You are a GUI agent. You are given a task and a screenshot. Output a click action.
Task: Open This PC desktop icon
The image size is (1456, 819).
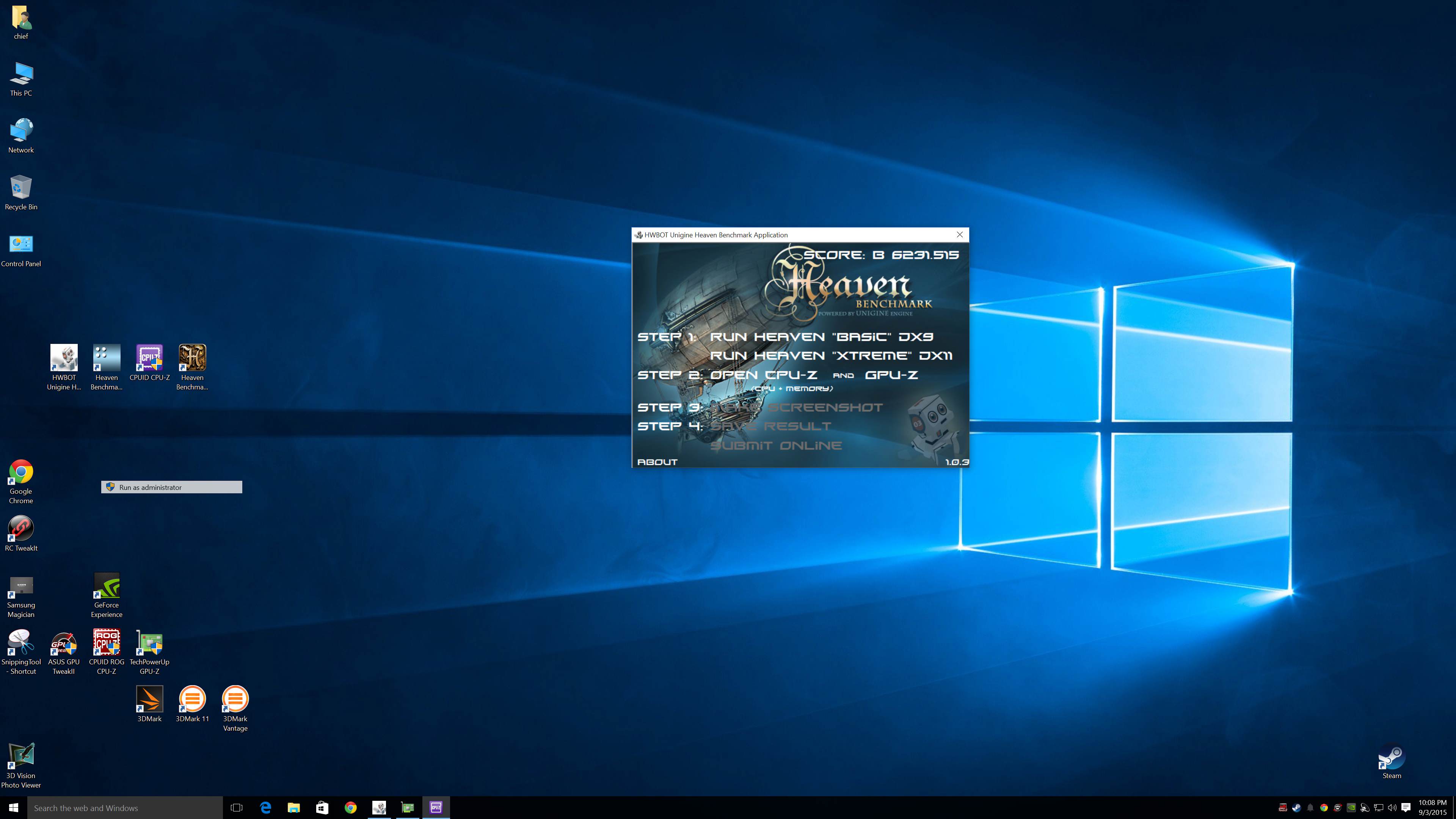[x=21, y=79]
